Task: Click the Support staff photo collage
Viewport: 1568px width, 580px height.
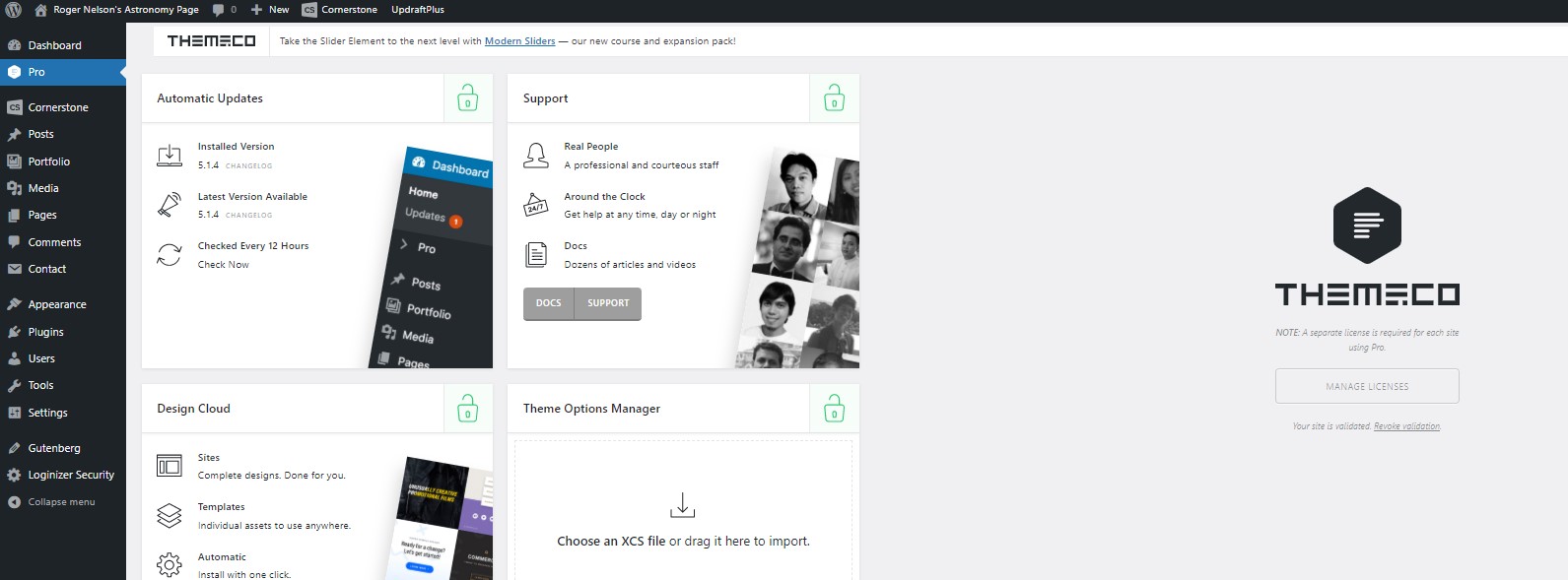Action: coord(798,258)
